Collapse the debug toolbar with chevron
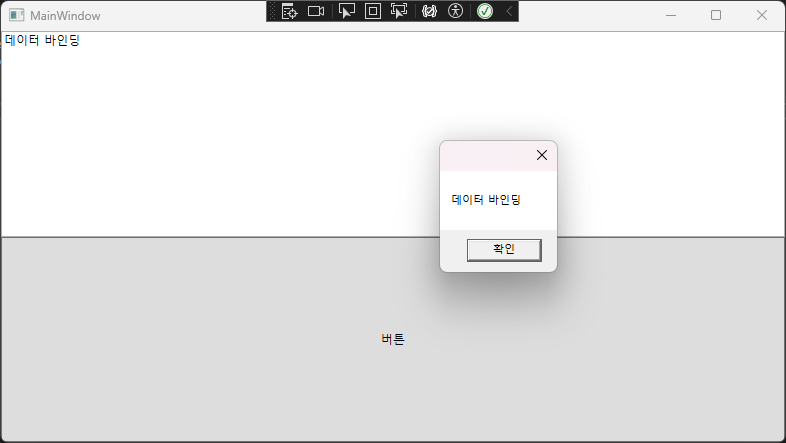The width and height of the screenshot is (786, 443). tap(509, 11)
